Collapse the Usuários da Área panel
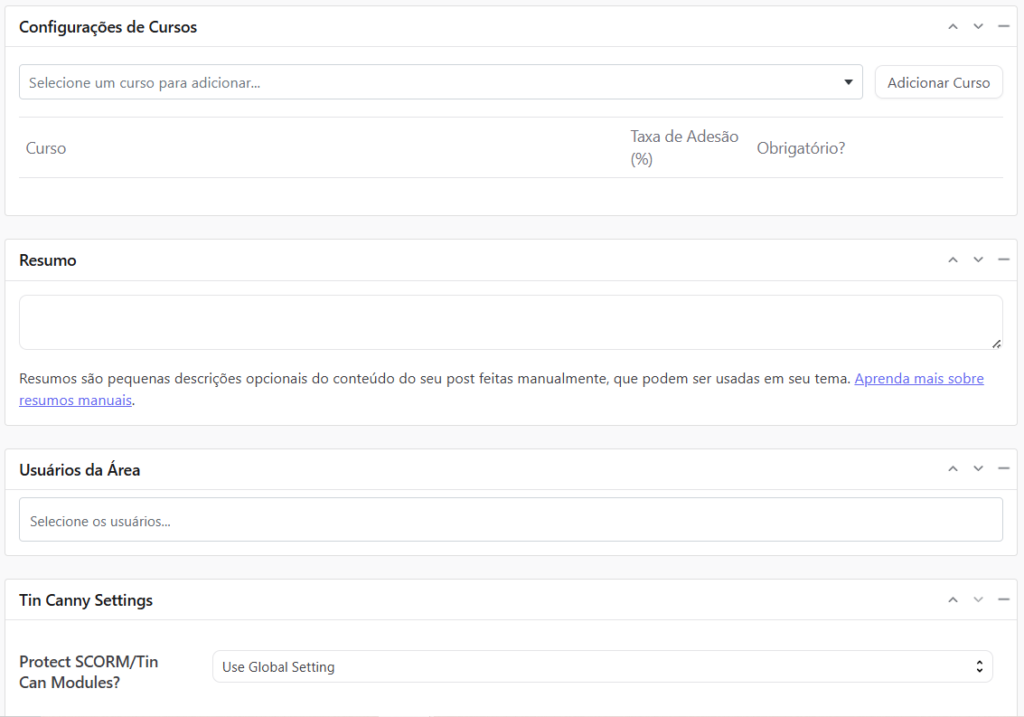The width and height of the screenshot is (1024, 717). (x=1003, y=469)
